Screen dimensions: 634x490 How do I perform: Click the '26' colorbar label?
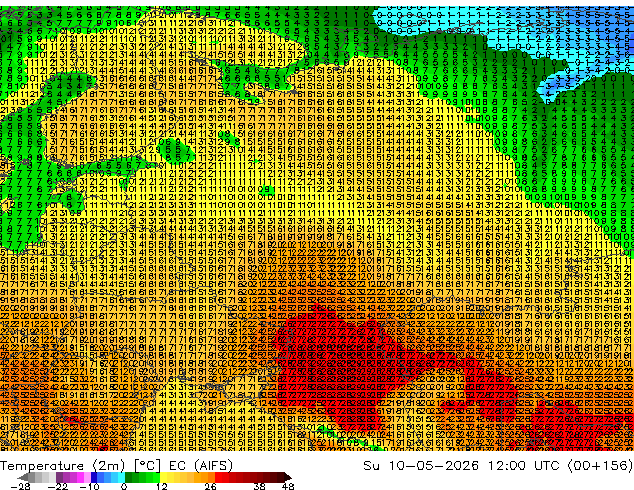(210, 486)
